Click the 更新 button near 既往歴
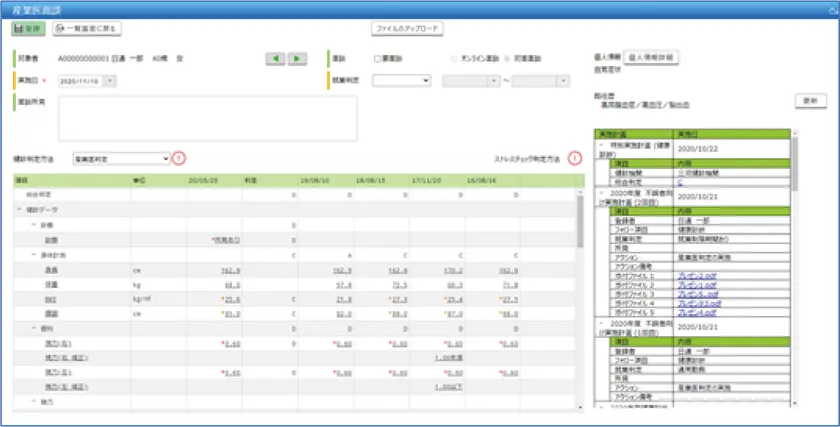The image size is (840, 427). [x=810, y=101]
